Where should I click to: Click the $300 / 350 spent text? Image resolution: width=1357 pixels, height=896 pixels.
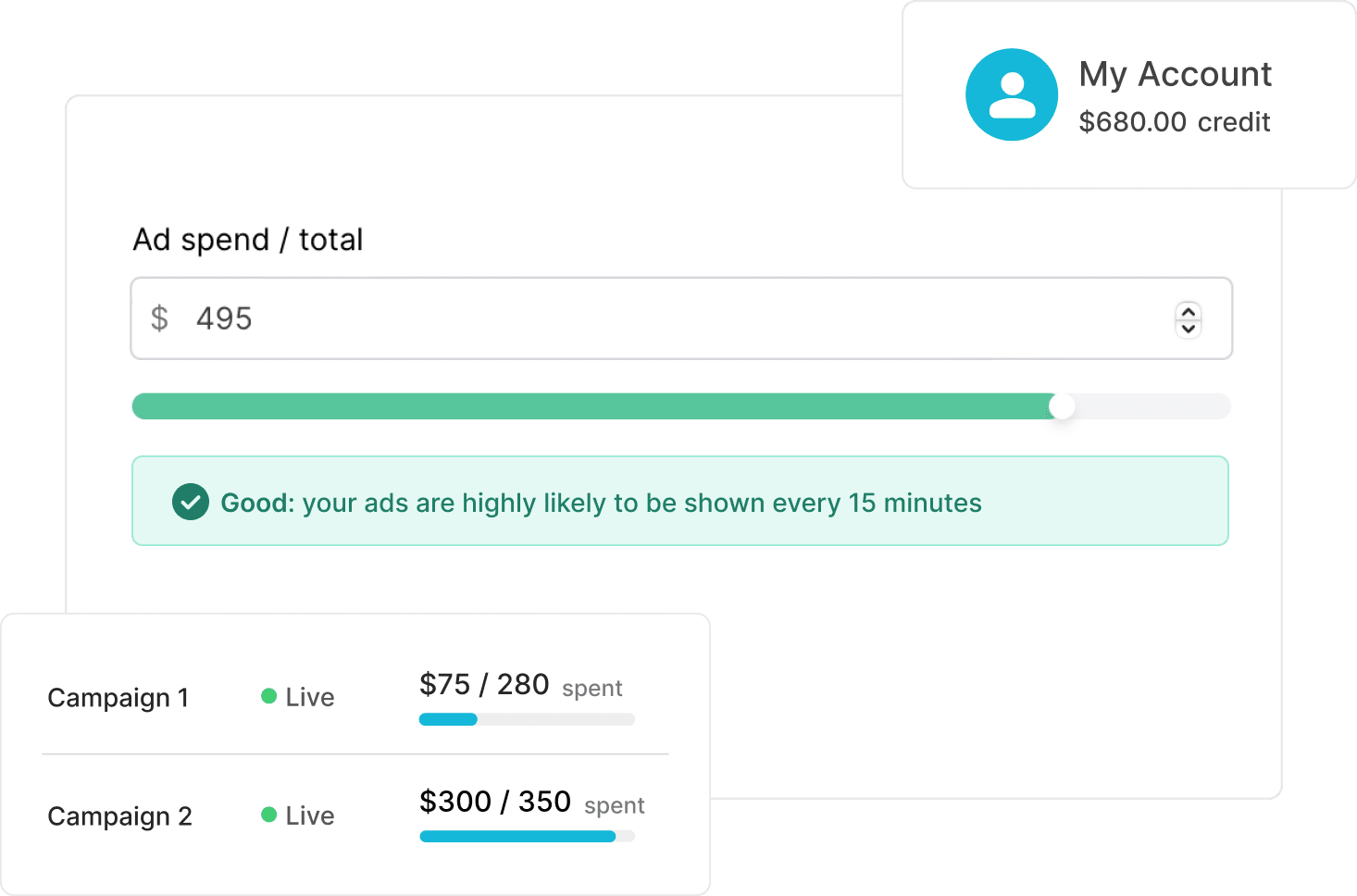pyautogui.click(x=532, y=802)
